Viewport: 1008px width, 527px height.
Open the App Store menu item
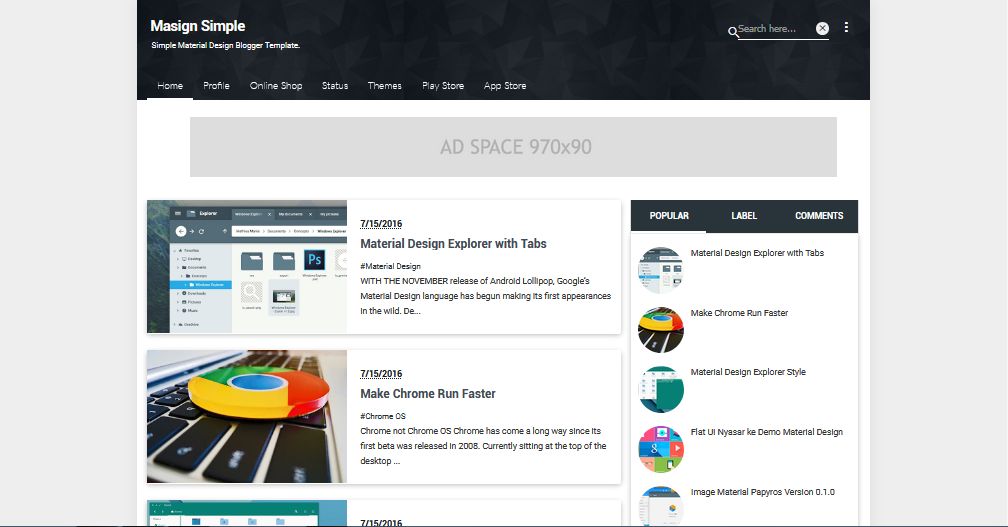pos(505,85)
